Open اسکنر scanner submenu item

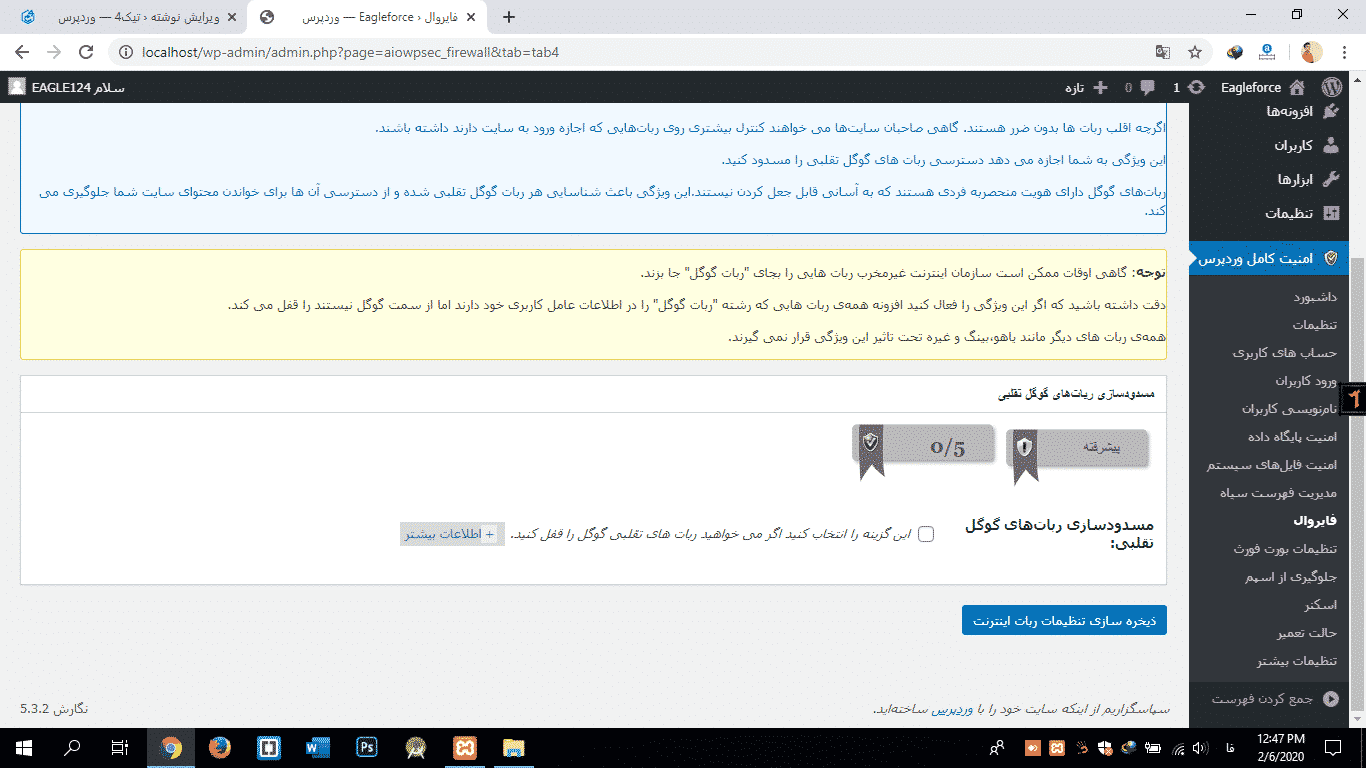(x=1320, y=605)
